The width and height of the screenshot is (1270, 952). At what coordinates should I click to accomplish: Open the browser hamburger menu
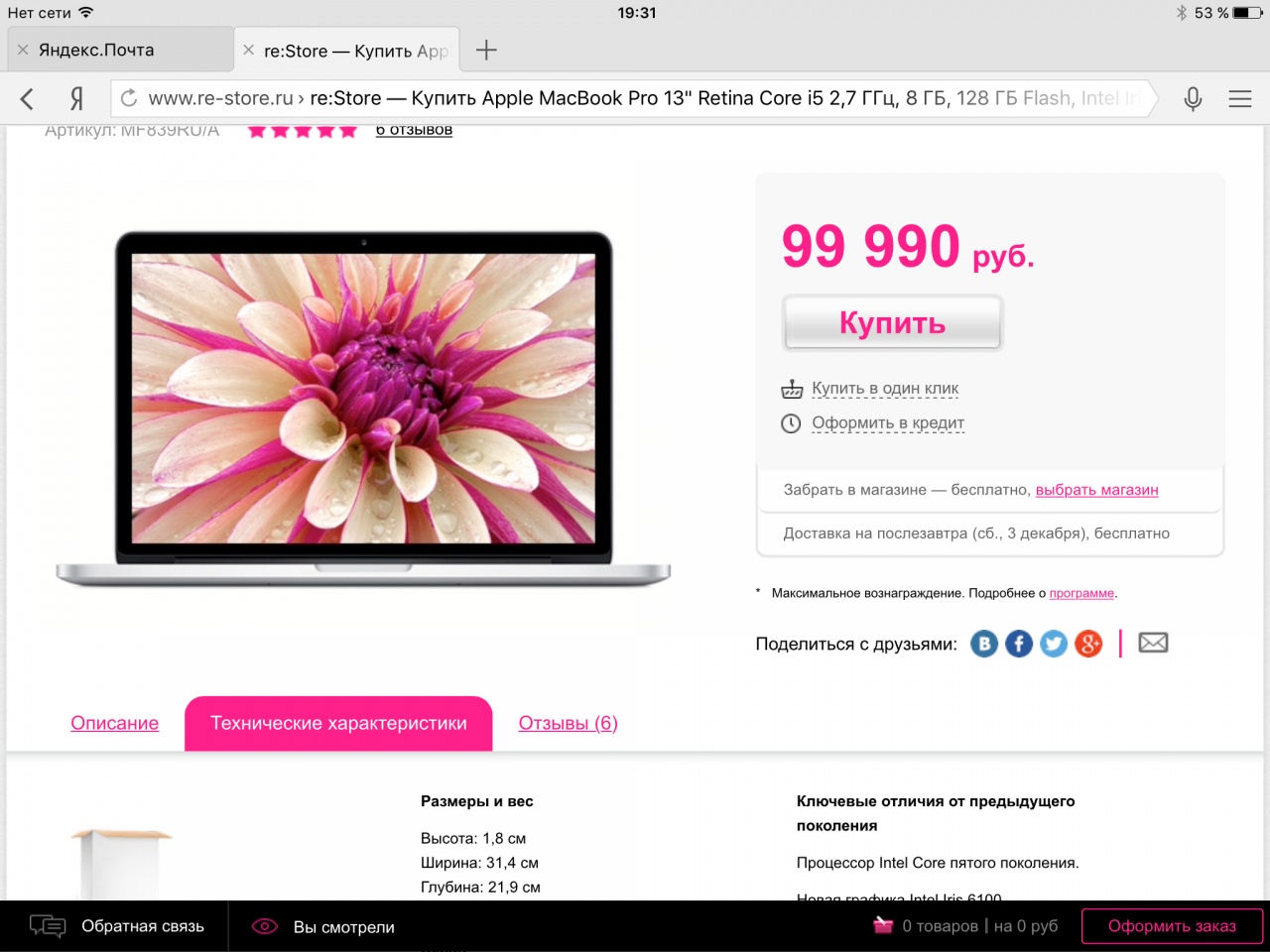1239,98
